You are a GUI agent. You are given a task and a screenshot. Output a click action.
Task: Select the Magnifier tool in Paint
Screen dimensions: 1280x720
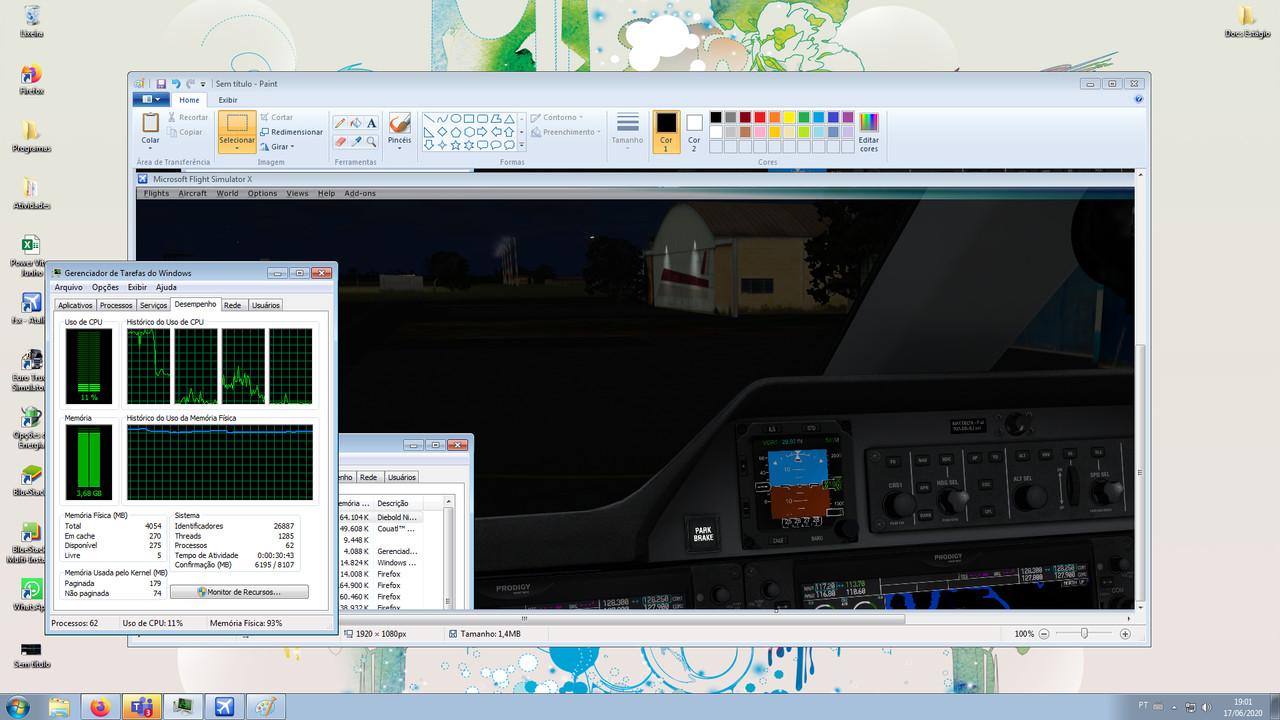(371, 142)
